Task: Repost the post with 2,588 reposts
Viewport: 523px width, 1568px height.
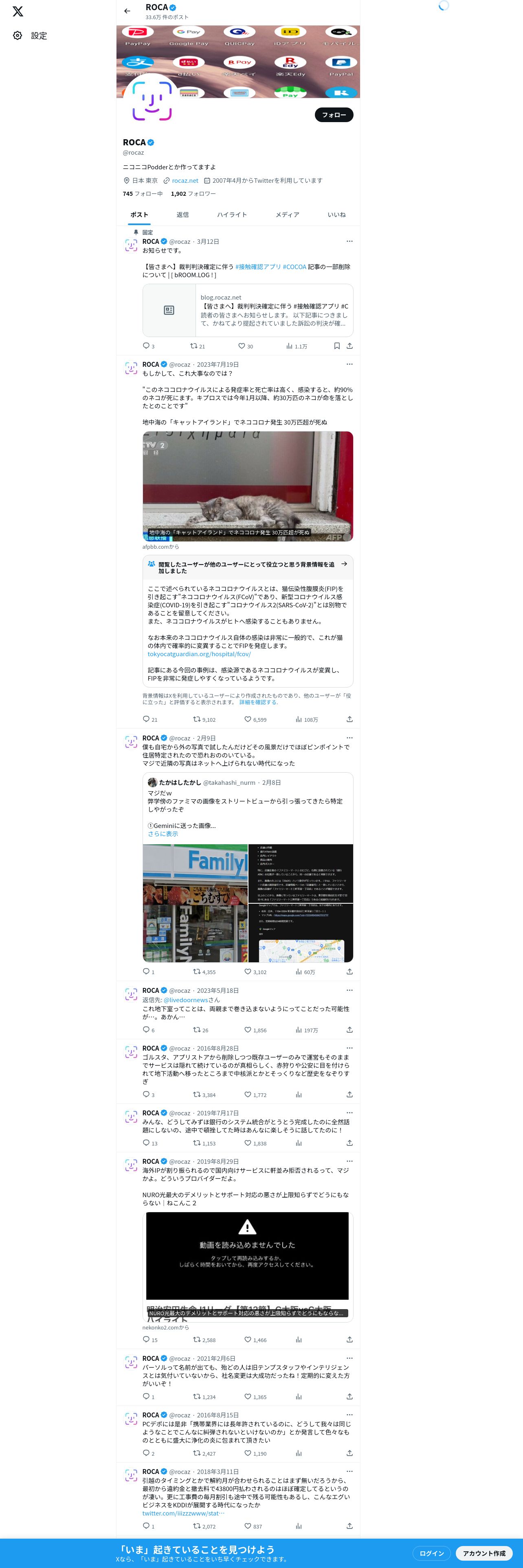Action: [204, 1340]
